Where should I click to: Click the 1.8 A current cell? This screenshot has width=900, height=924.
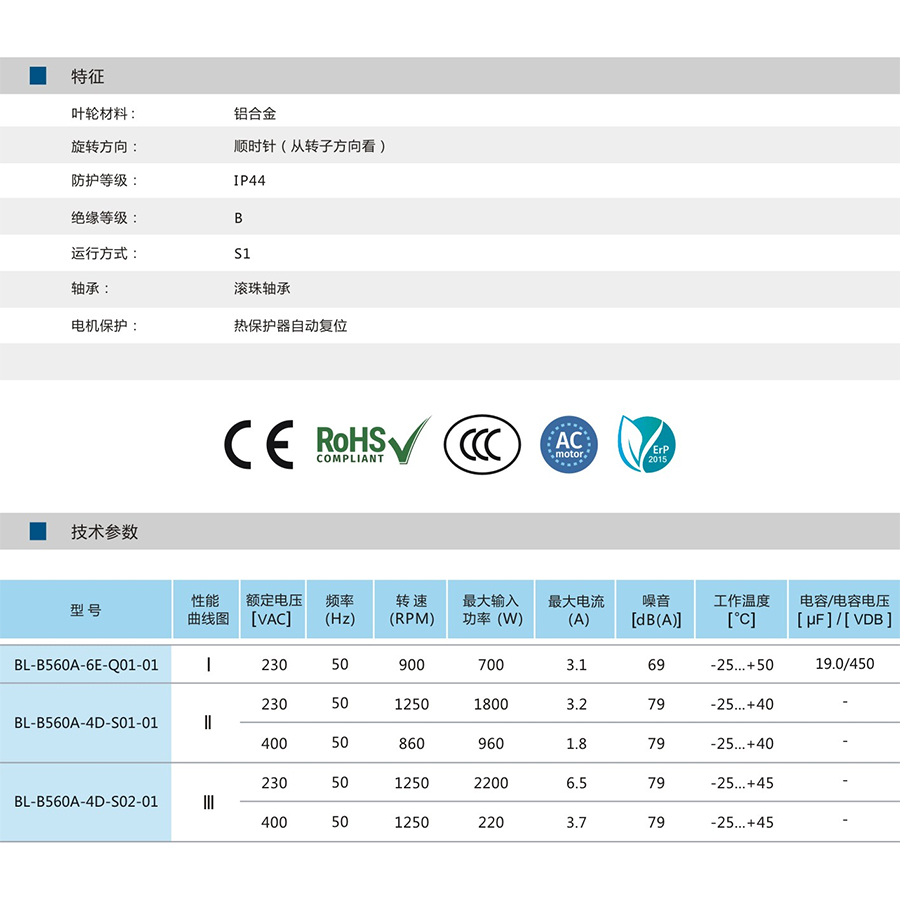(576, 744)
